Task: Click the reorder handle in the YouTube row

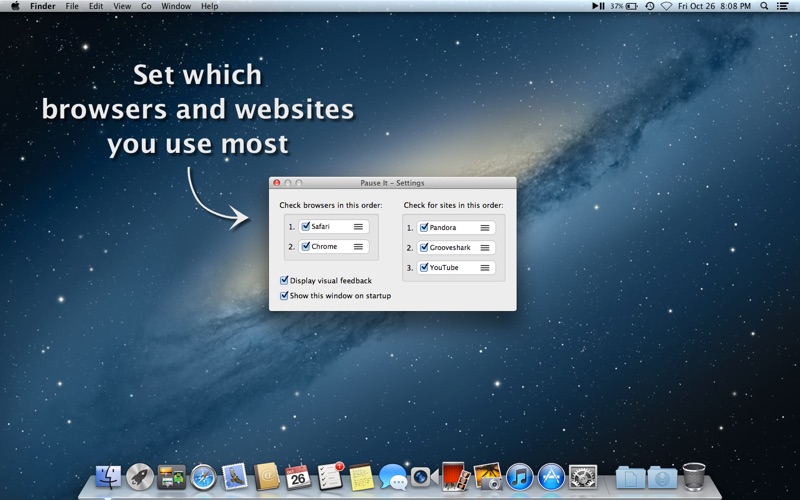Action: [485, 268]
